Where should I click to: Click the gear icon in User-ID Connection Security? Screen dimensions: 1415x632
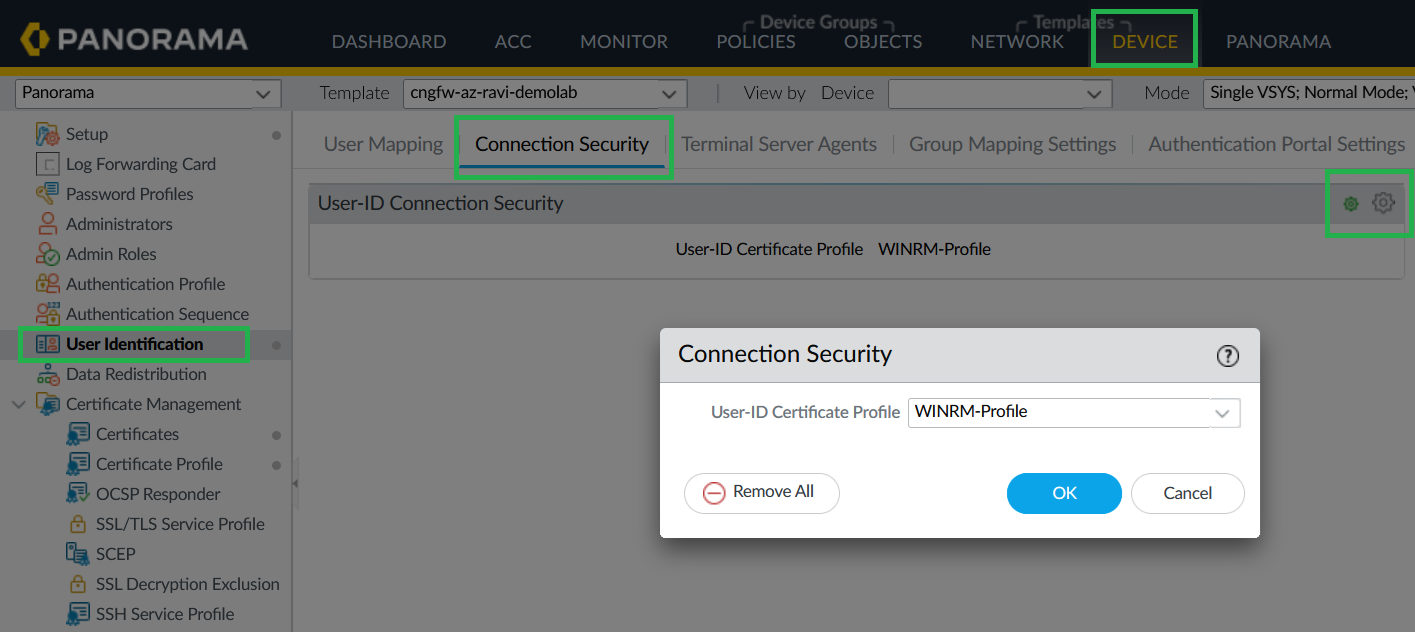click(1383, 203)
